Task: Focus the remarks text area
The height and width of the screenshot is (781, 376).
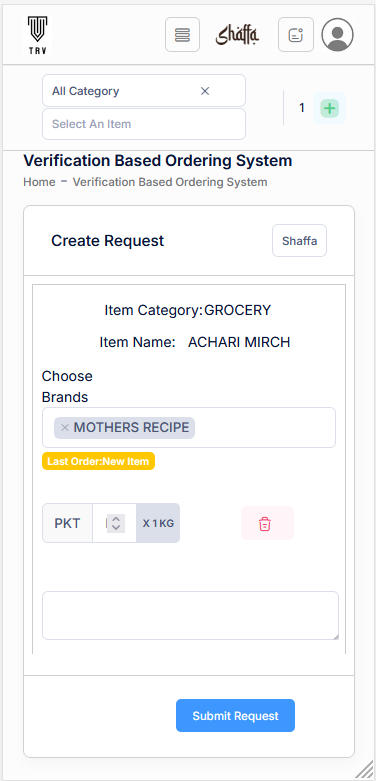Action: coord(190,615)
